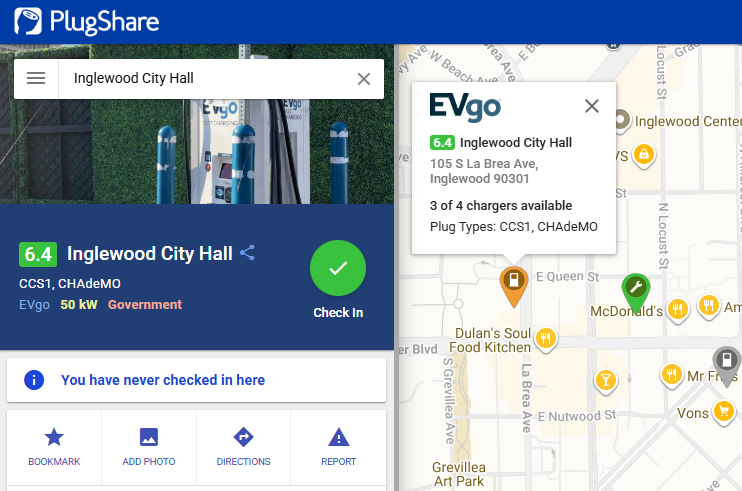Close the EVgo map popup
The image size is (742, 491).
[x=592, y=106]
